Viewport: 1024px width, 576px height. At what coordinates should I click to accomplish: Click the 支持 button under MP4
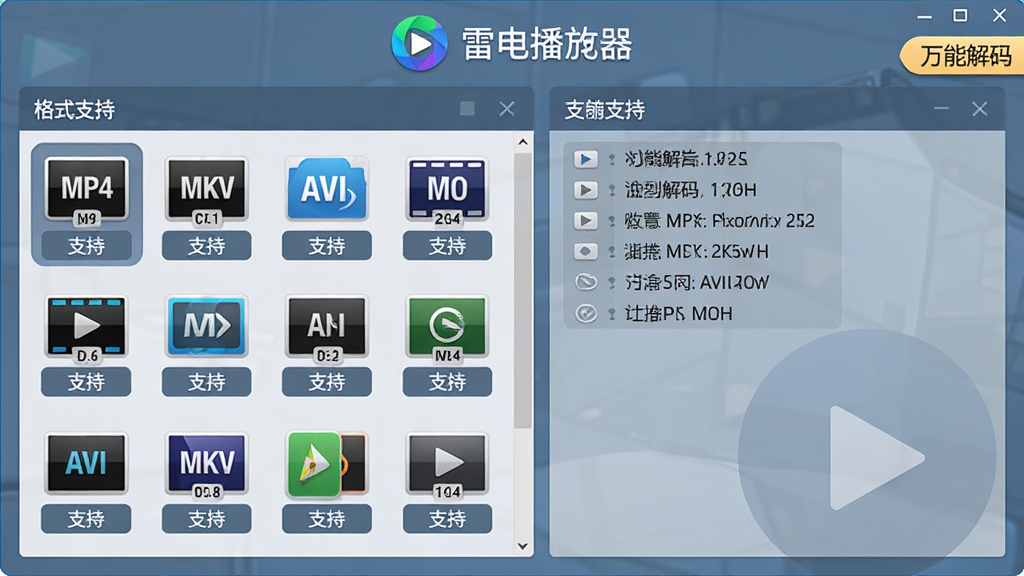[86, 246]
